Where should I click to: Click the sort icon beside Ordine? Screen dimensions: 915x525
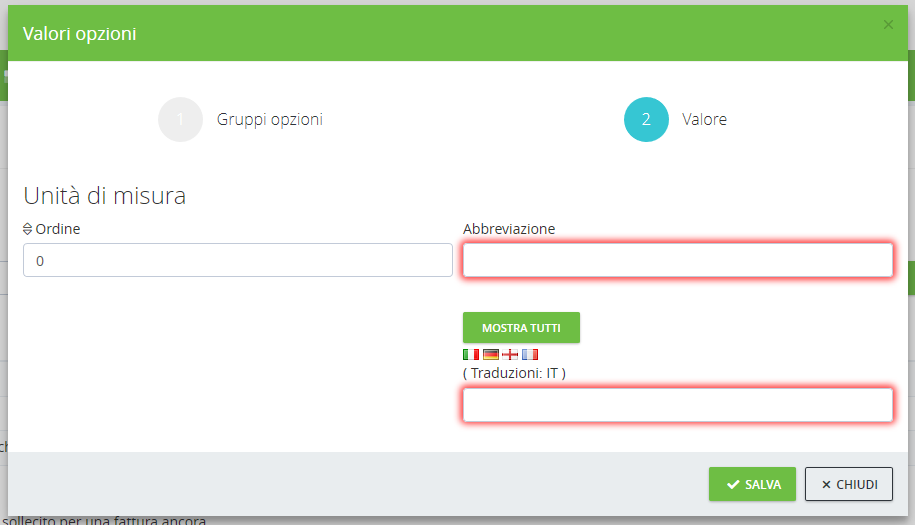point(28,229)
